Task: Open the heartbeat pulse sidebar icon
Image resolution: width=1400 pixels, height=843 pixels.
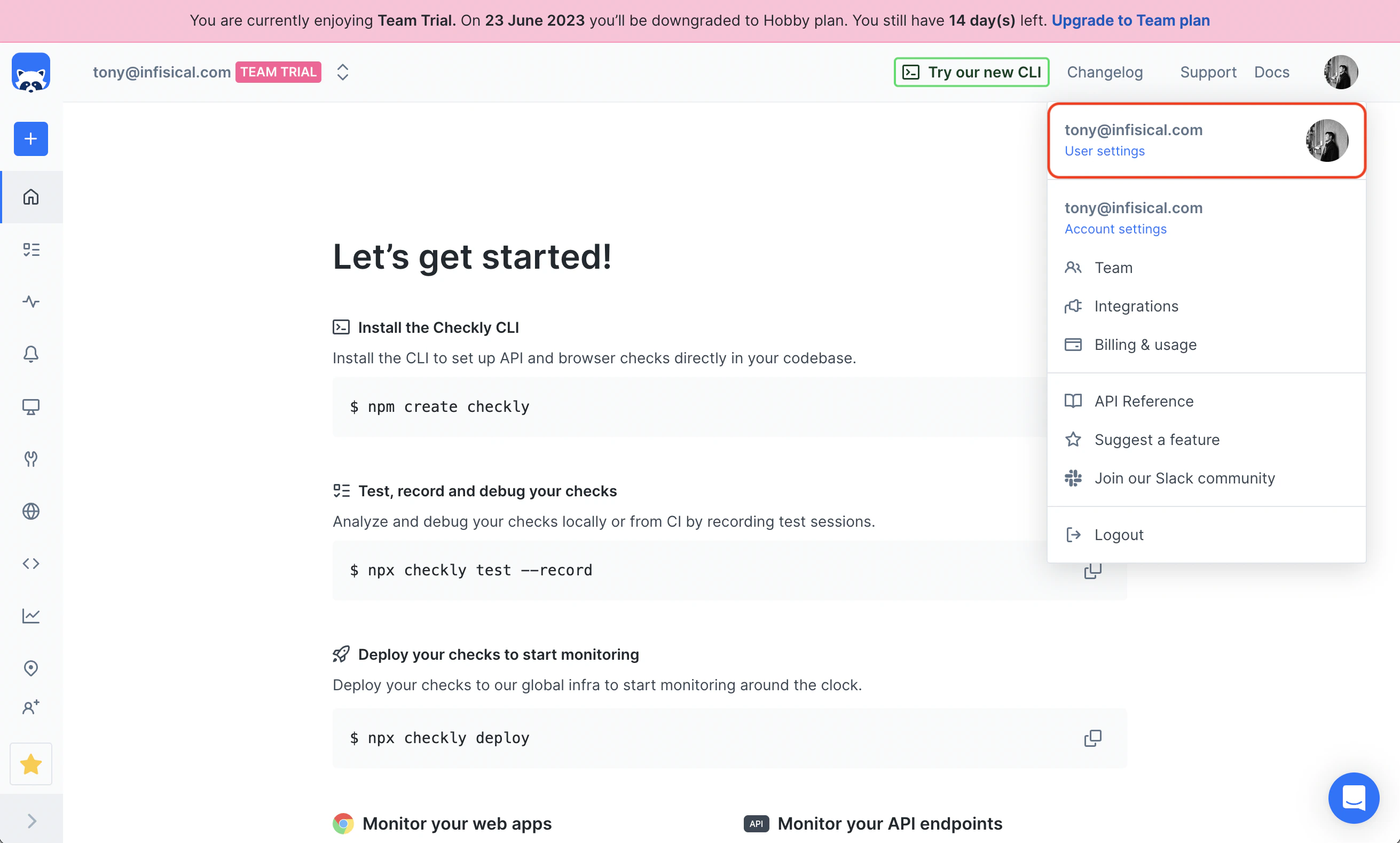Action: point(30,302)
